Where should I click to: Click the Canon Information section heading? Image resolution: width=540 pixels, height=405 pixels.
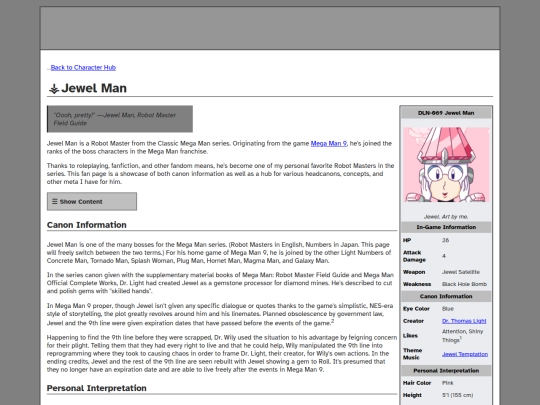click(87, 225)
